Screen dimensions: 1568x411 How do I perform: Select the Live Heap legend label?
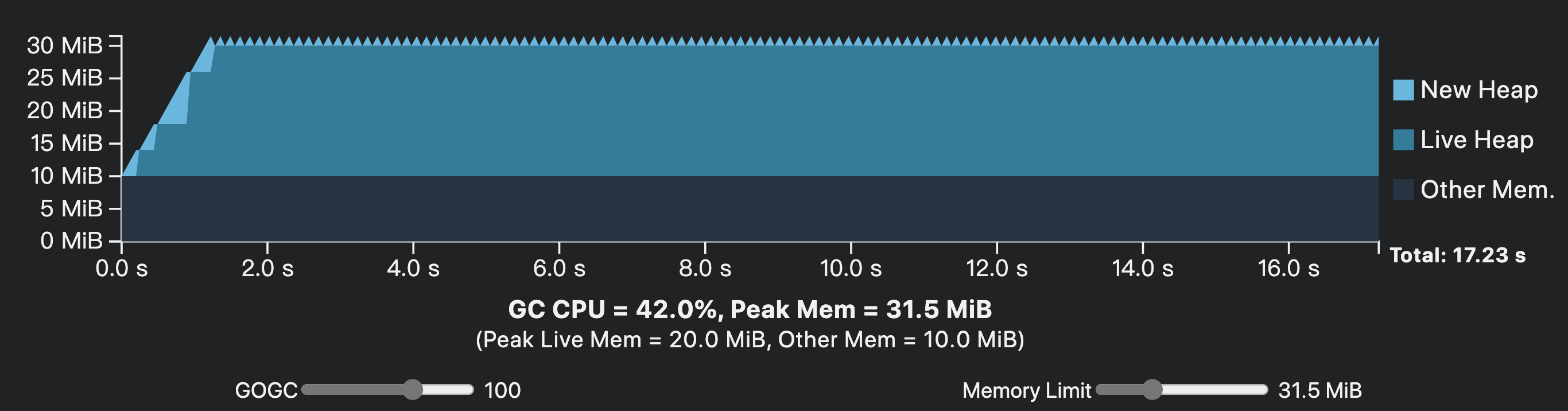[x=1477, y=140]
